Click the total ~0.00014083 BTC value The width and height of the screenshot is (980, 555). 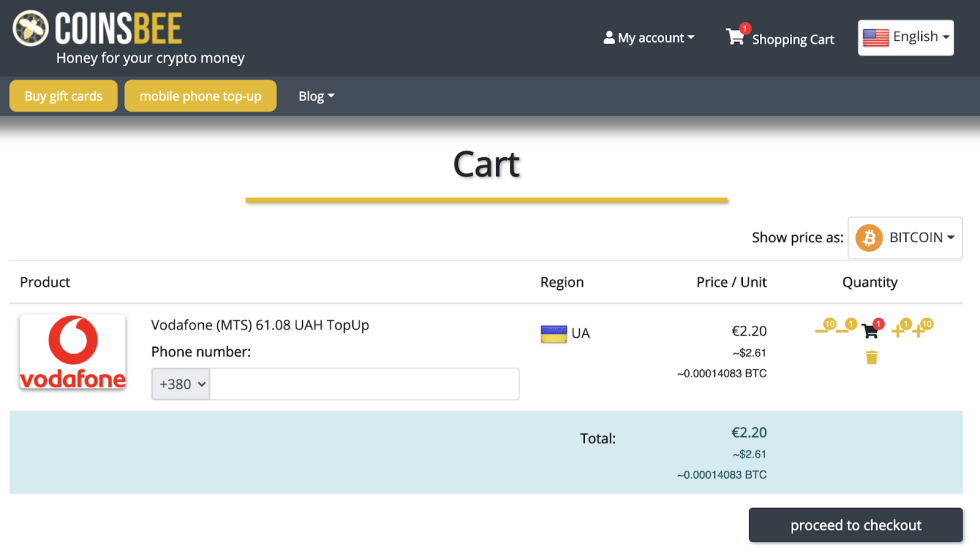(722, 475)
